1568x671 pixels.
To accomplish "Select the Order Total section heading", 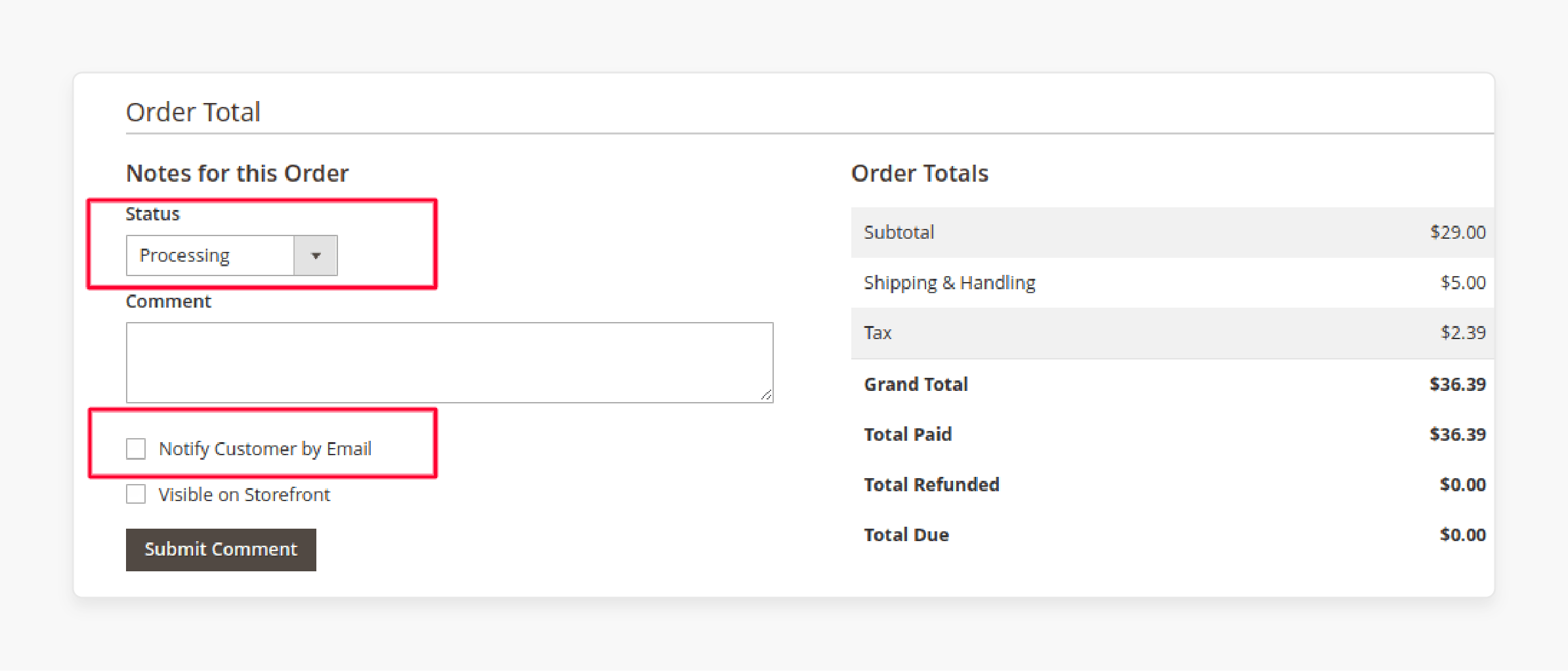I will click(193, 112).
